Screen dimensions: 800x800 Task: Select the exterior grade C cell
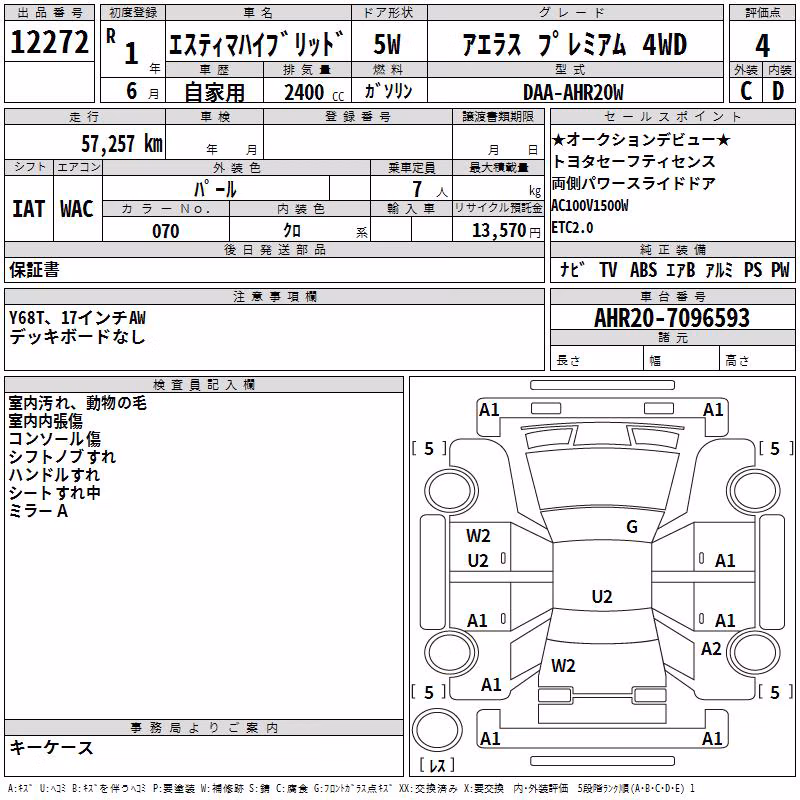coord(746,91)
